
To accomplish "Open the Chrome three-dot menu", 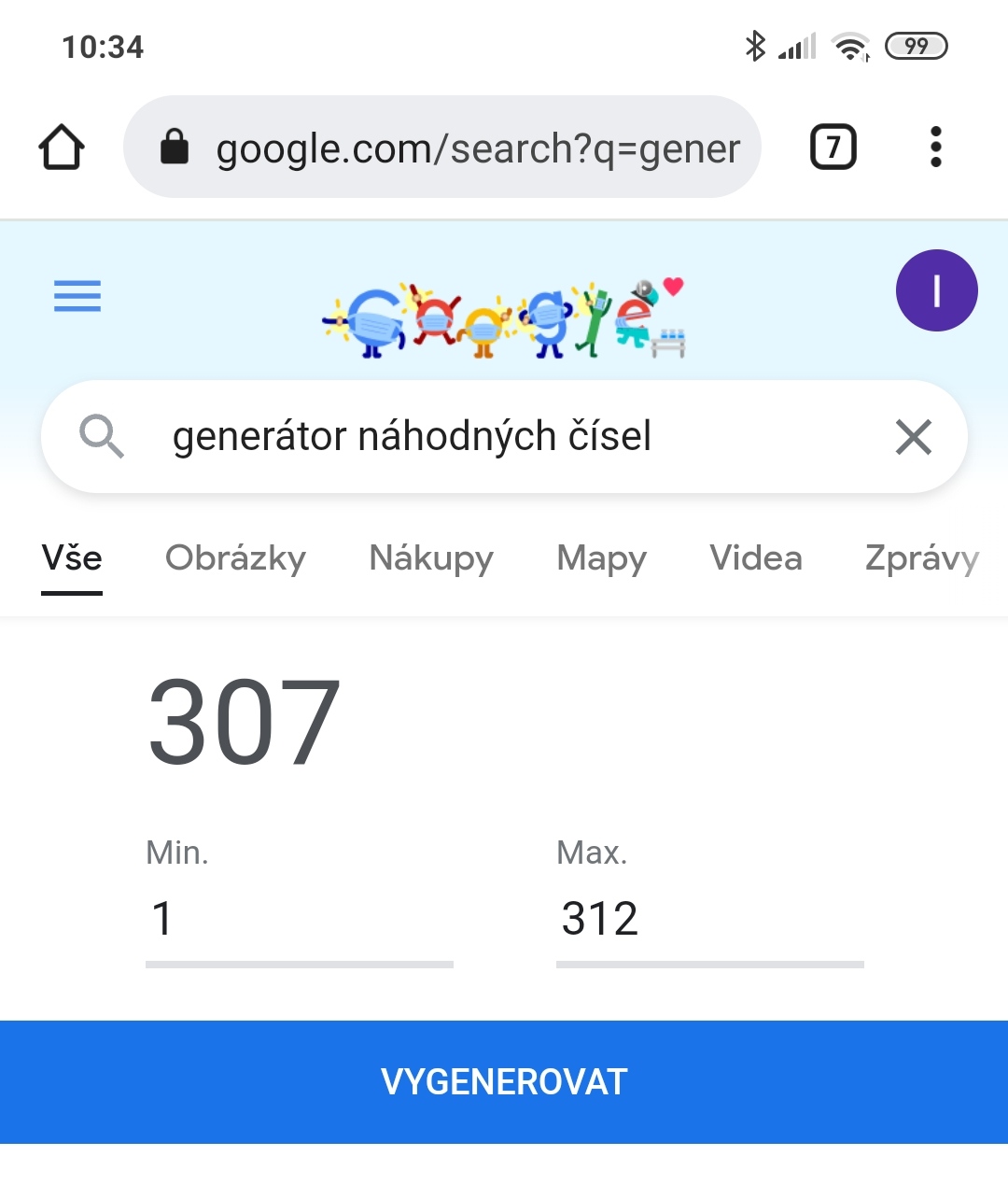I will [x=935, y=148].
